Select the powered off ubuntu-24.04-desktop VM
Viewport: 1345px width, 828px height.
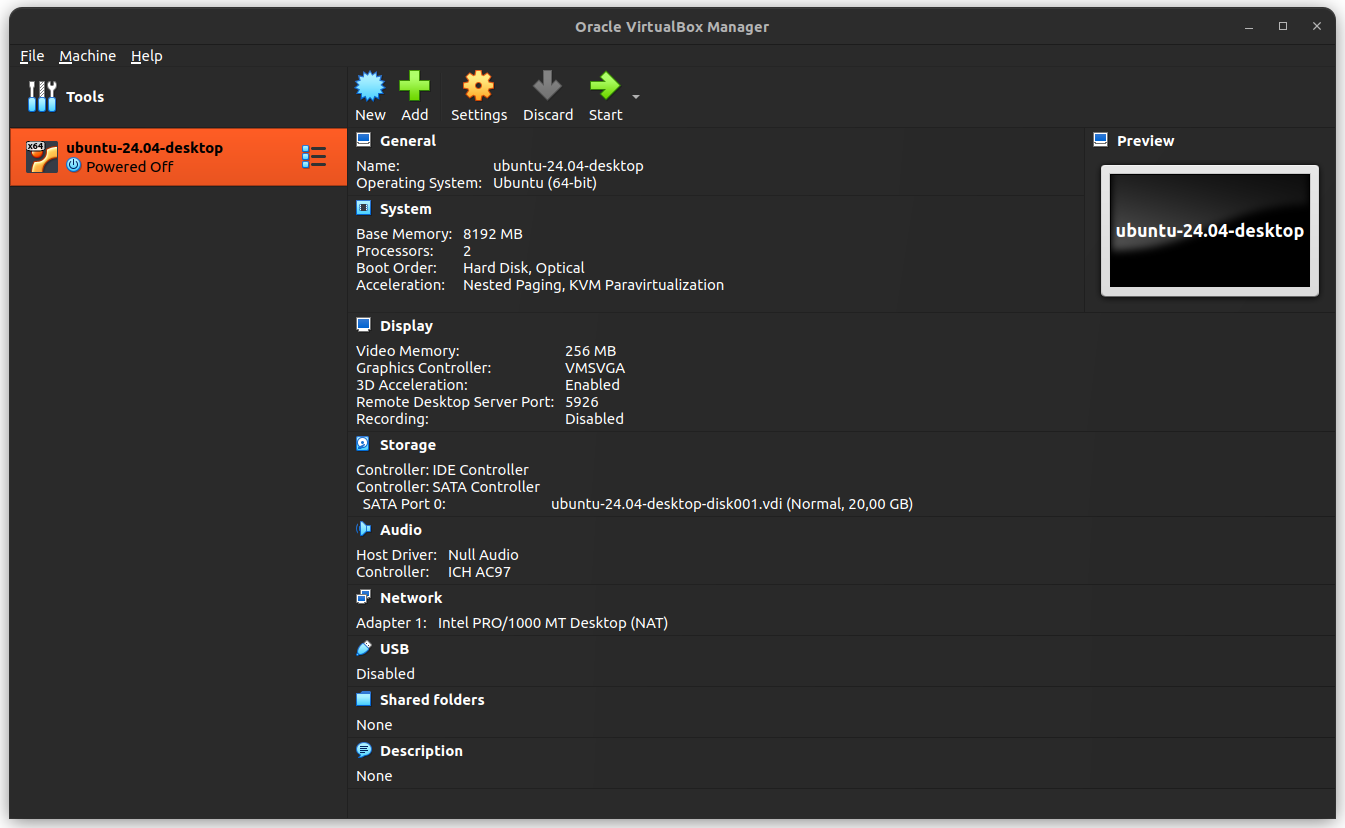coord(143,156)
